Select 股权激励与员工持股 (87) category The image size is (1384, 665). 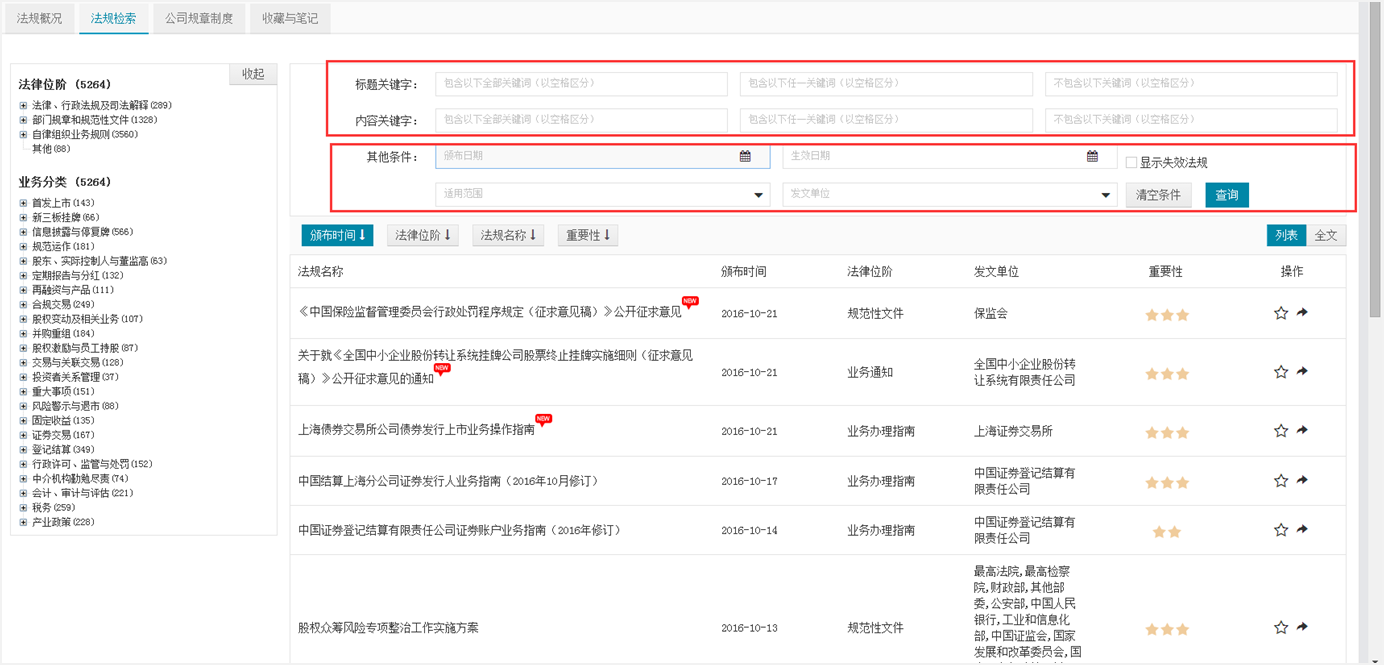click(x=85, y=348)
